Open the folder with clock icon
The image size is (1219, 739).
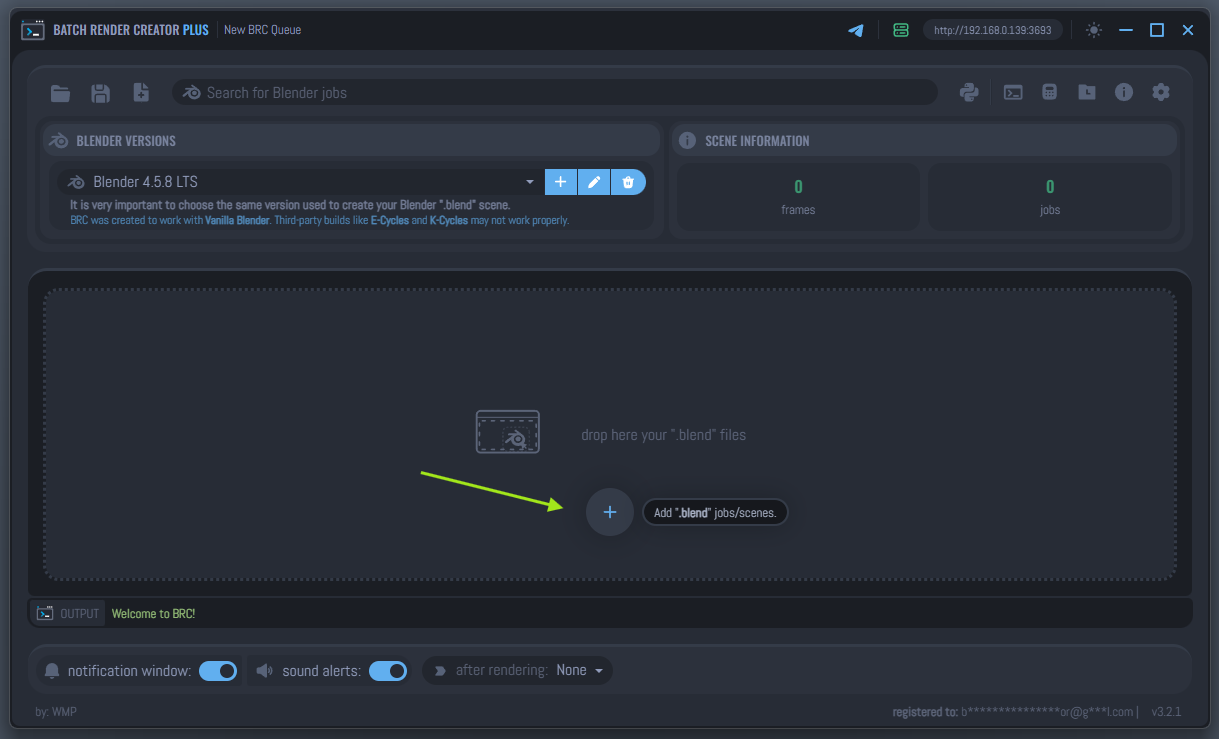[x=1087, y=92]
